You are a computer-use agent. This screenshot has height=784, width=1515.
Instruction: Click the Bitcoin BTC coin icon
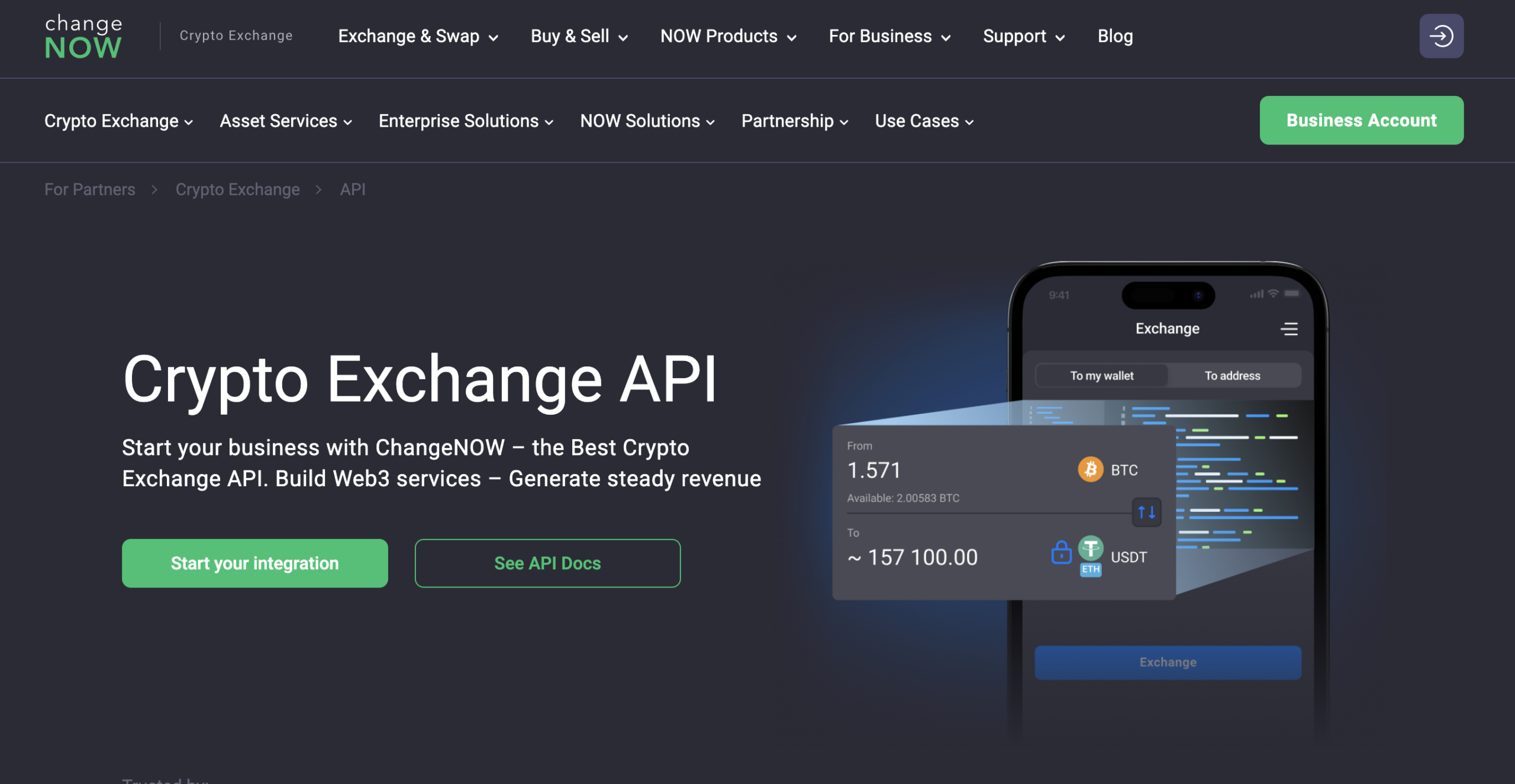1090,470
